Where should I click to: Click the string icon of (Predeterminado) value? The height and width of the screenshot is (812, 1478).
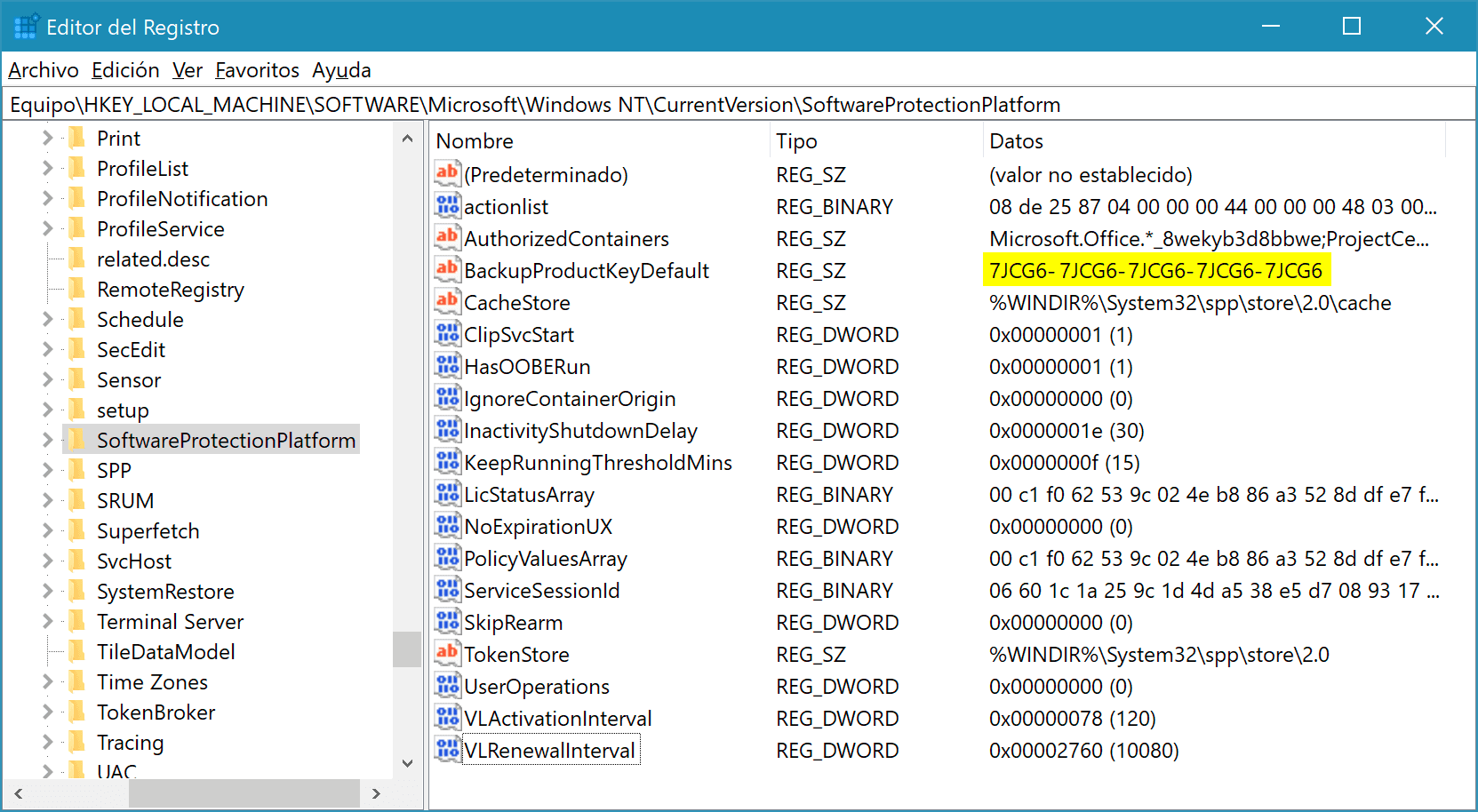pyautogui.click(x=447, y=173)
